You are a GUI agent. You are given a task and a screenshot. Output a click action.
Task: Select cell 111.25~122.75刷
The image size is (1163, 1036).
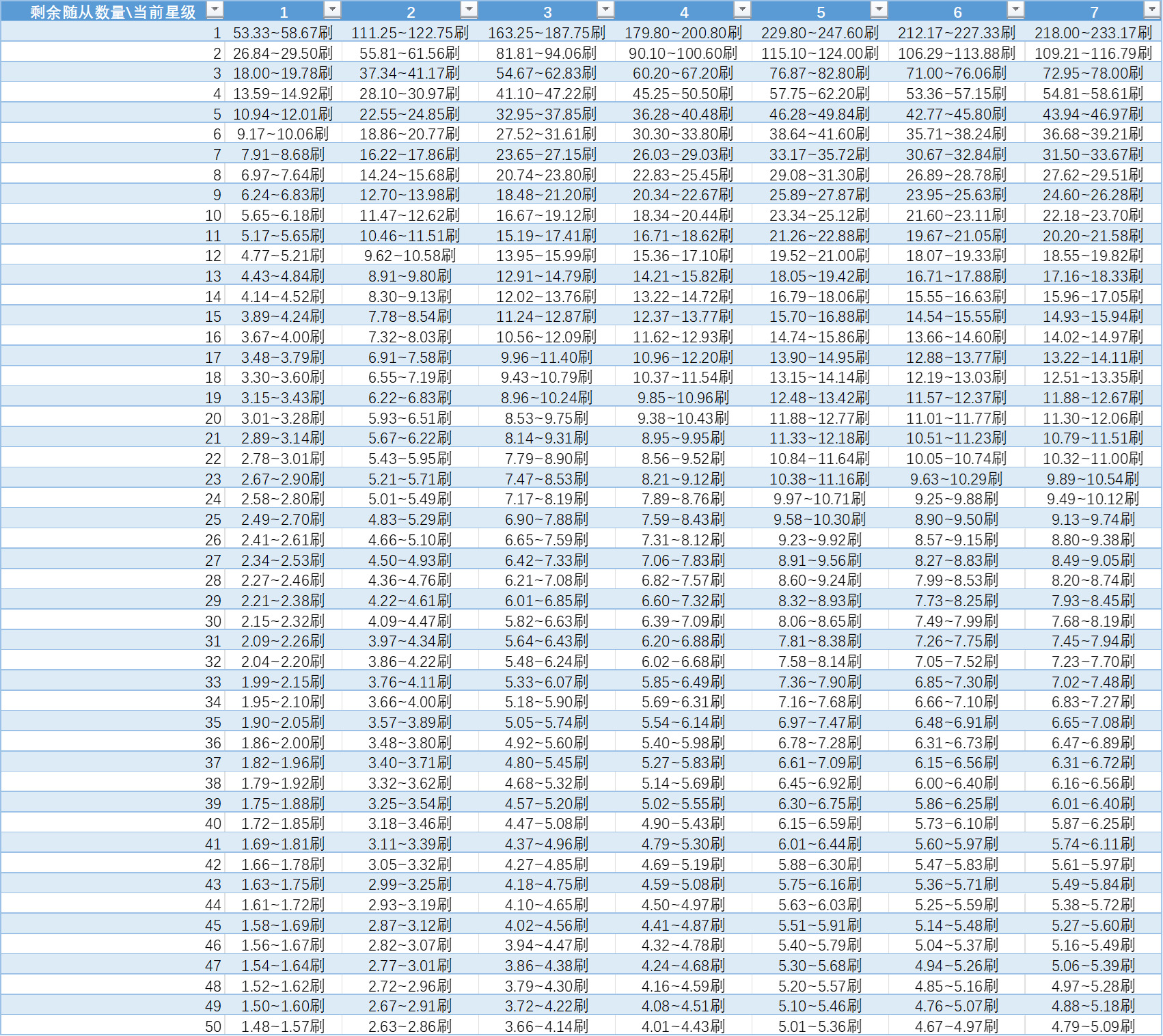pos(410,33)
